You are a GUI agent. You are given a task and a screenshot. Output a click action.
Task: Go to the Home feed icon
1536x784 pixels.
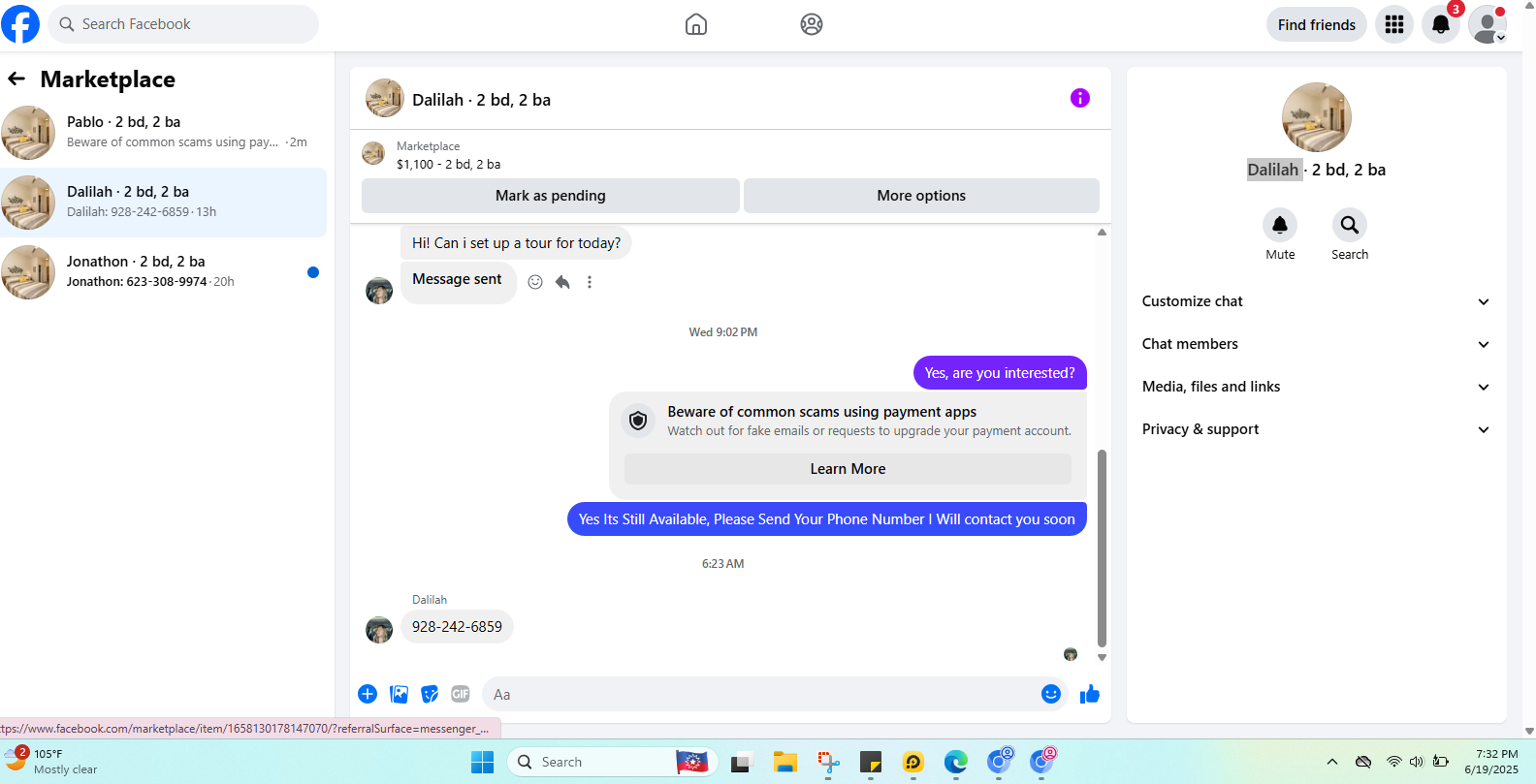click(696, 24)
